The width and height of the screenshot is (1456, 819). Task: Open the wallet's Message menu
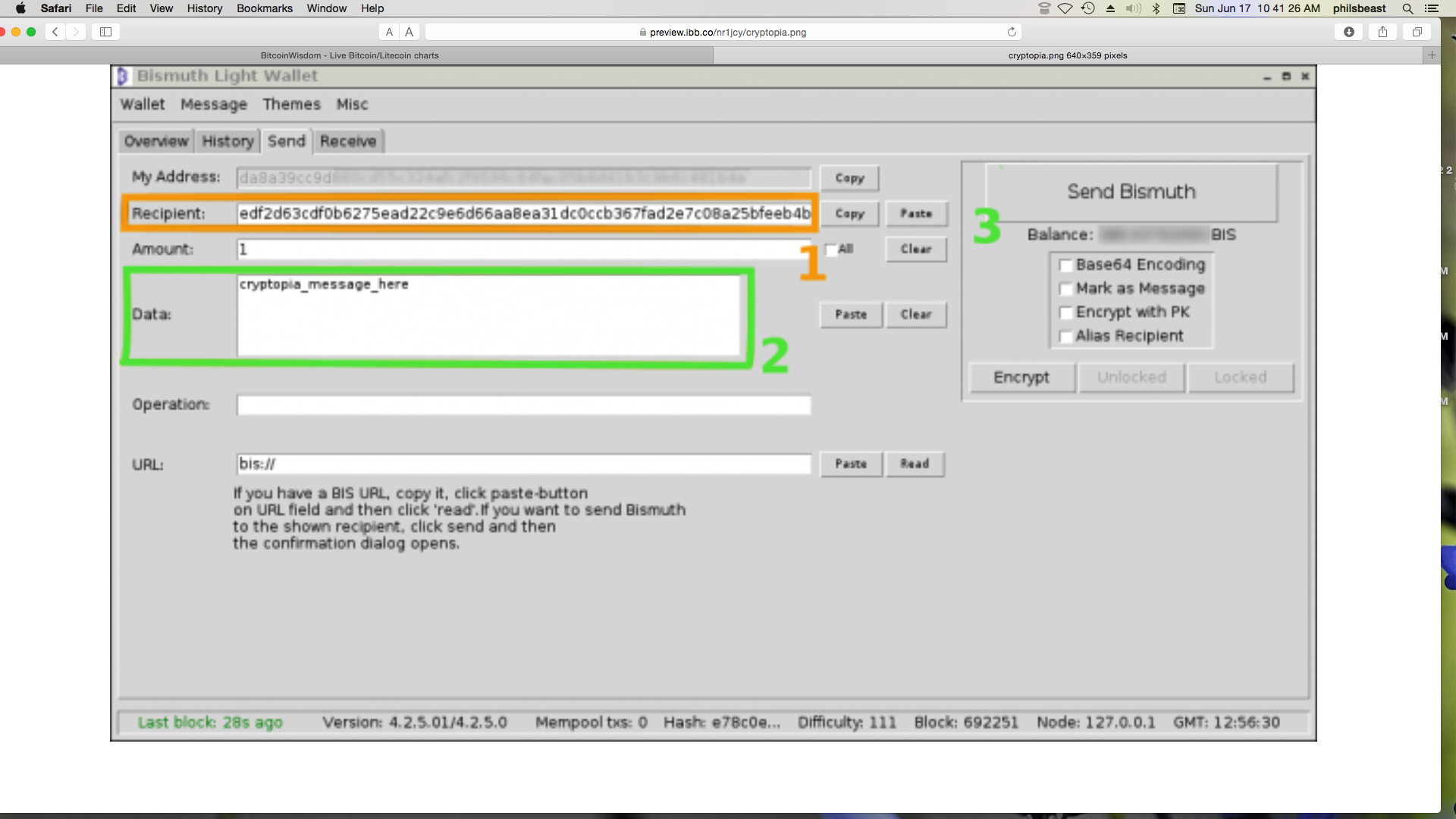point(214,105)
